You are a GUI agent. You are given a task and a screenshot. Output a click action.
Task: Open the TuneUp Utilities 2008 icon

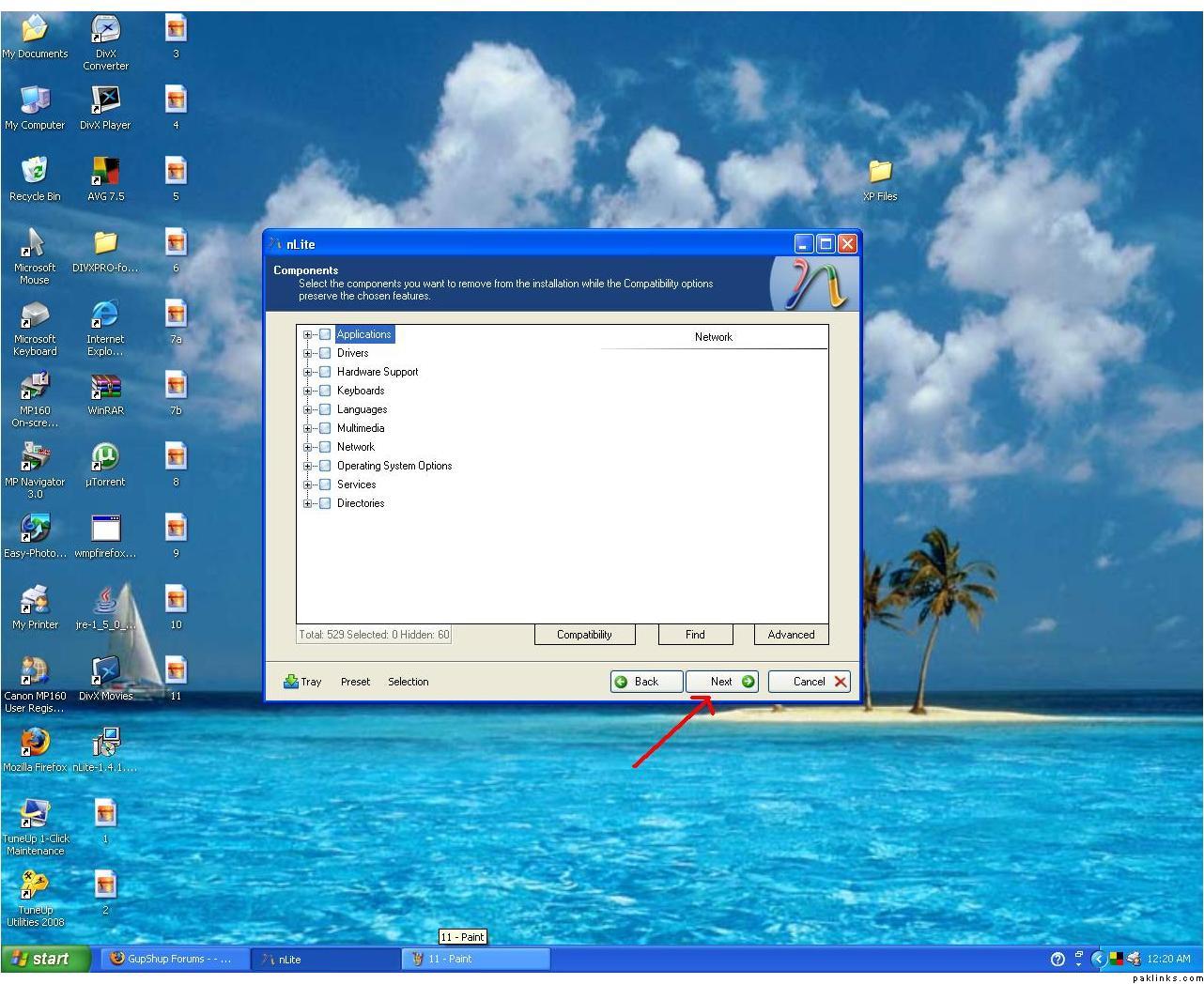point(35,884)
